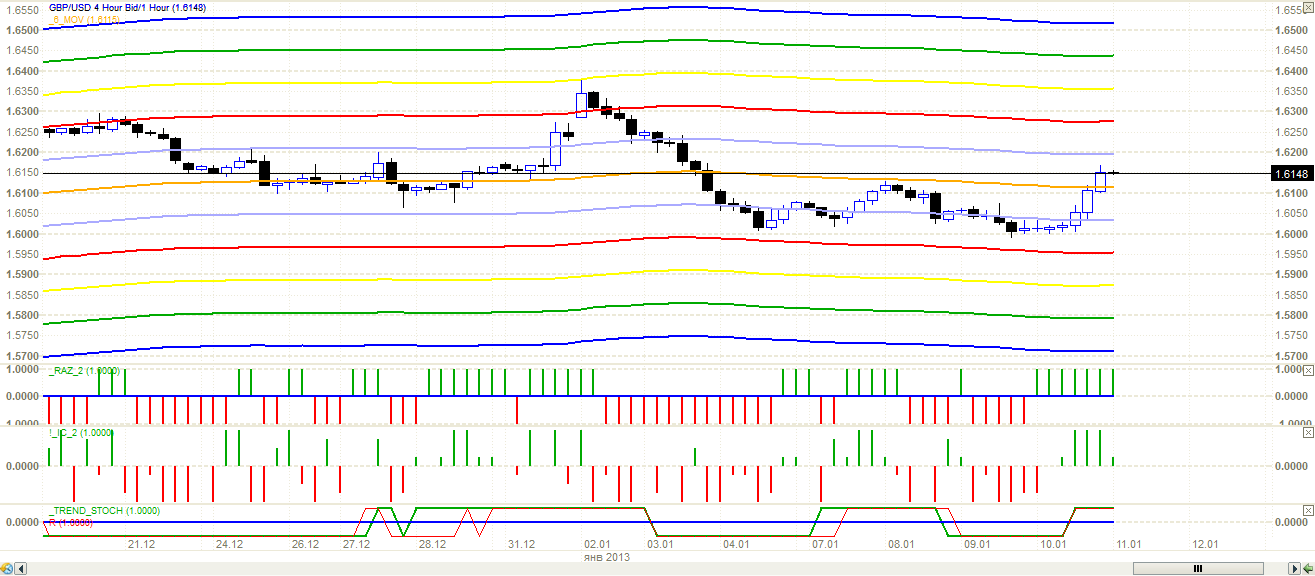
Task: Click the empty scrollbar track left of thumb
Action: click(600, 568)
